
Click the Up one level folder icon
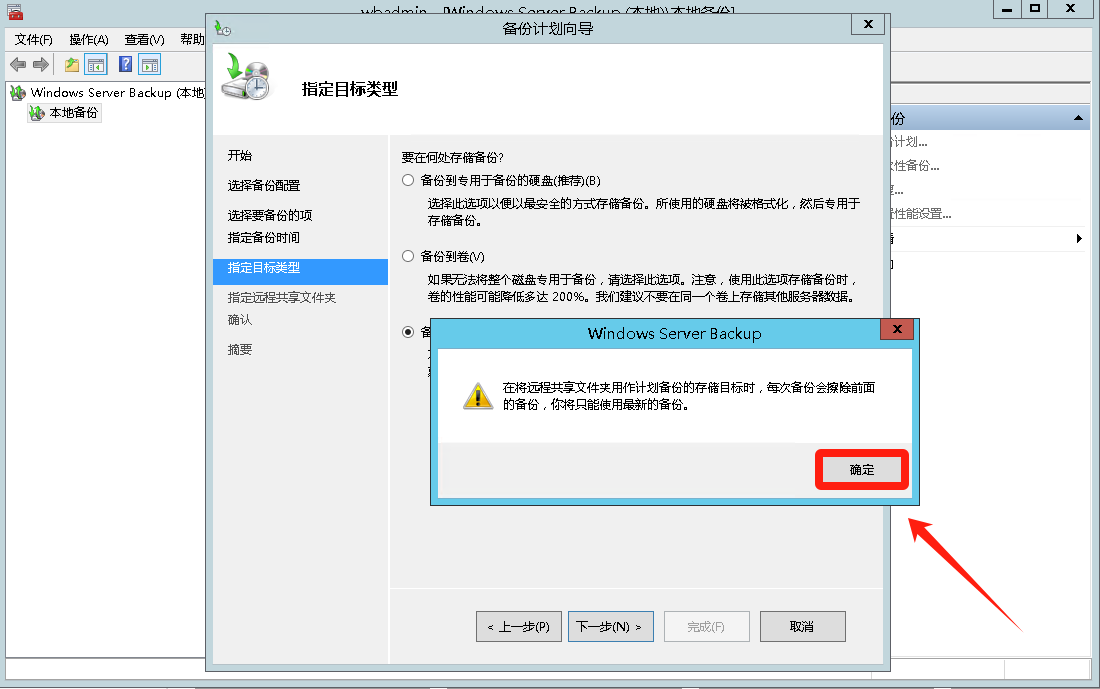[72, 65]
